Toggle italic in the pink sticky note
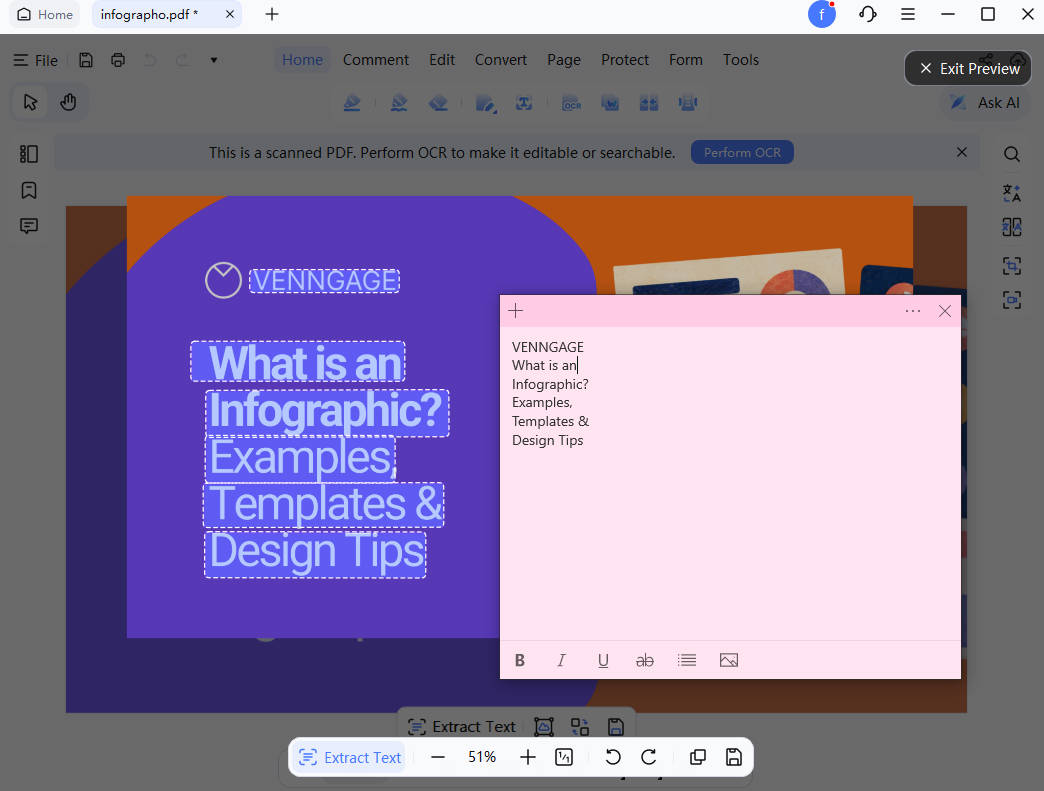This screenshot has height=791, width=1044. click(561, 660)
